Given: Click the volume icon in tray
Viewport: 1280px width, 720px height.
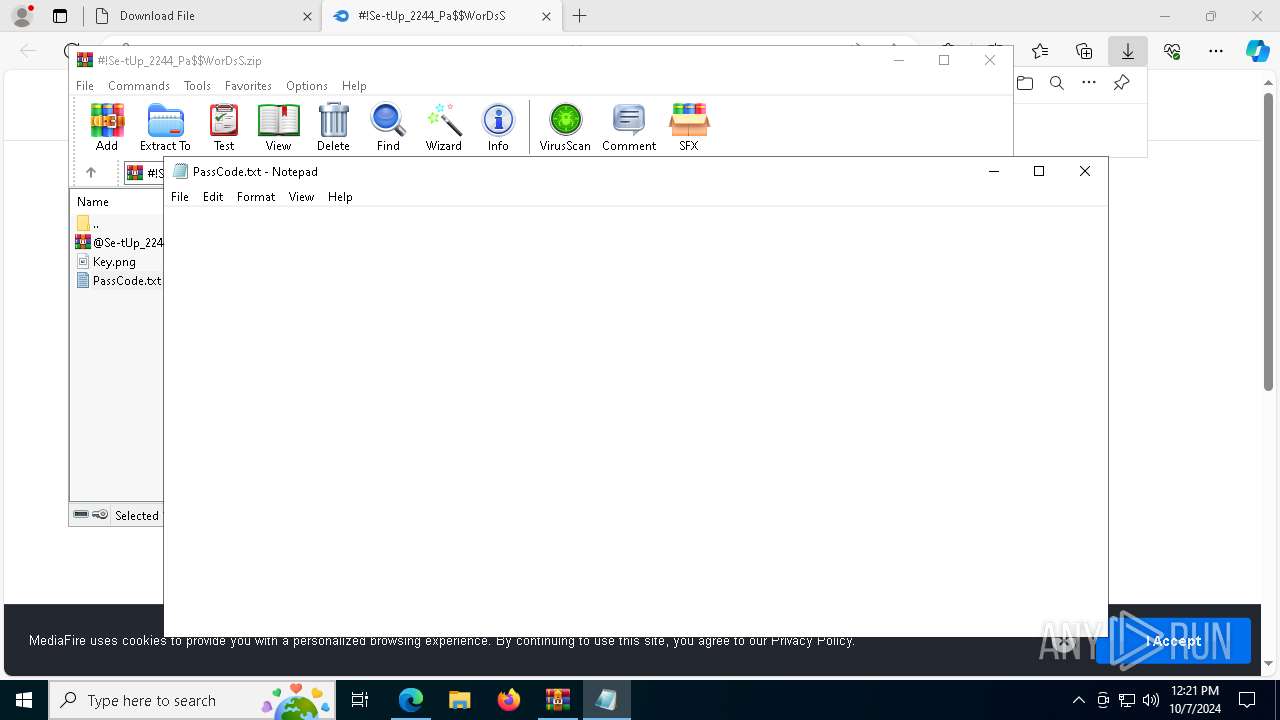Looking at the screenshot, I should pyautogui.click(x=1151, y=700).
